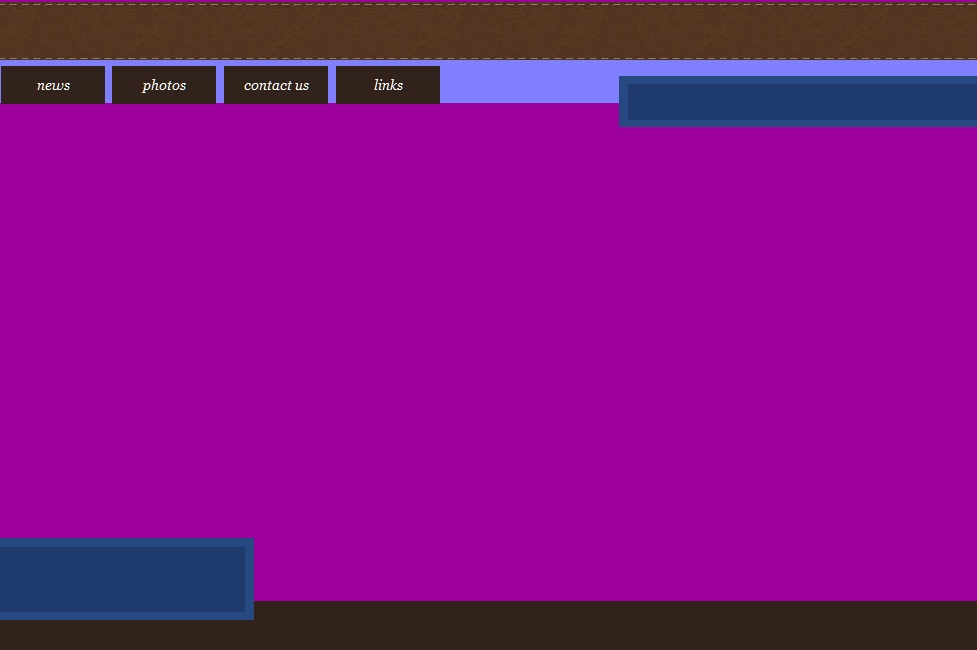Screen dimensions: 977x650
Task: Go to the contact us page
Action: 276,85
